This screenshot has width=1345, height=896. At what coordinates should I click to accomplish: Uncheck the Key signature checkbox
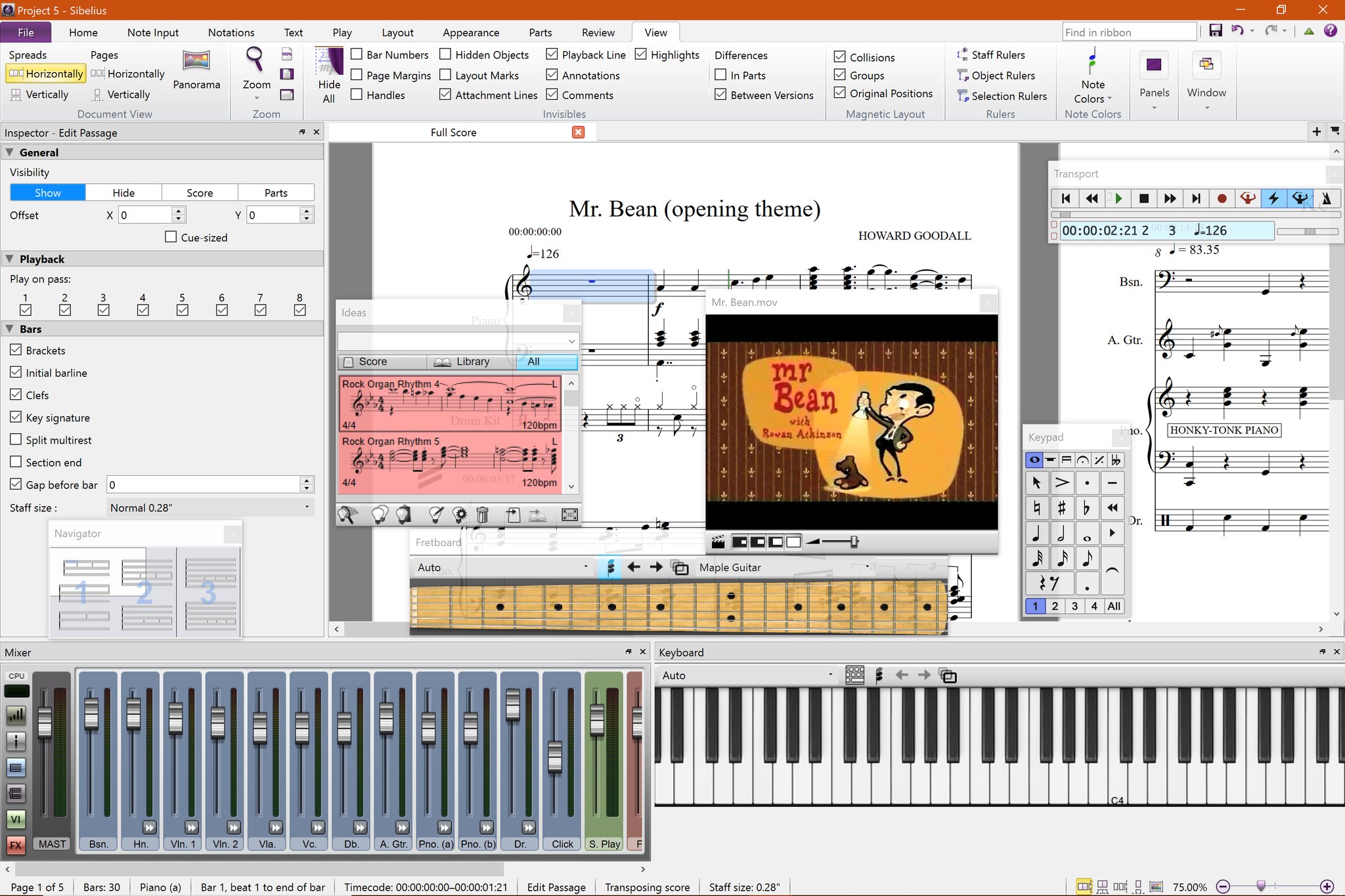pyautogui.click(x=16, y=417)
